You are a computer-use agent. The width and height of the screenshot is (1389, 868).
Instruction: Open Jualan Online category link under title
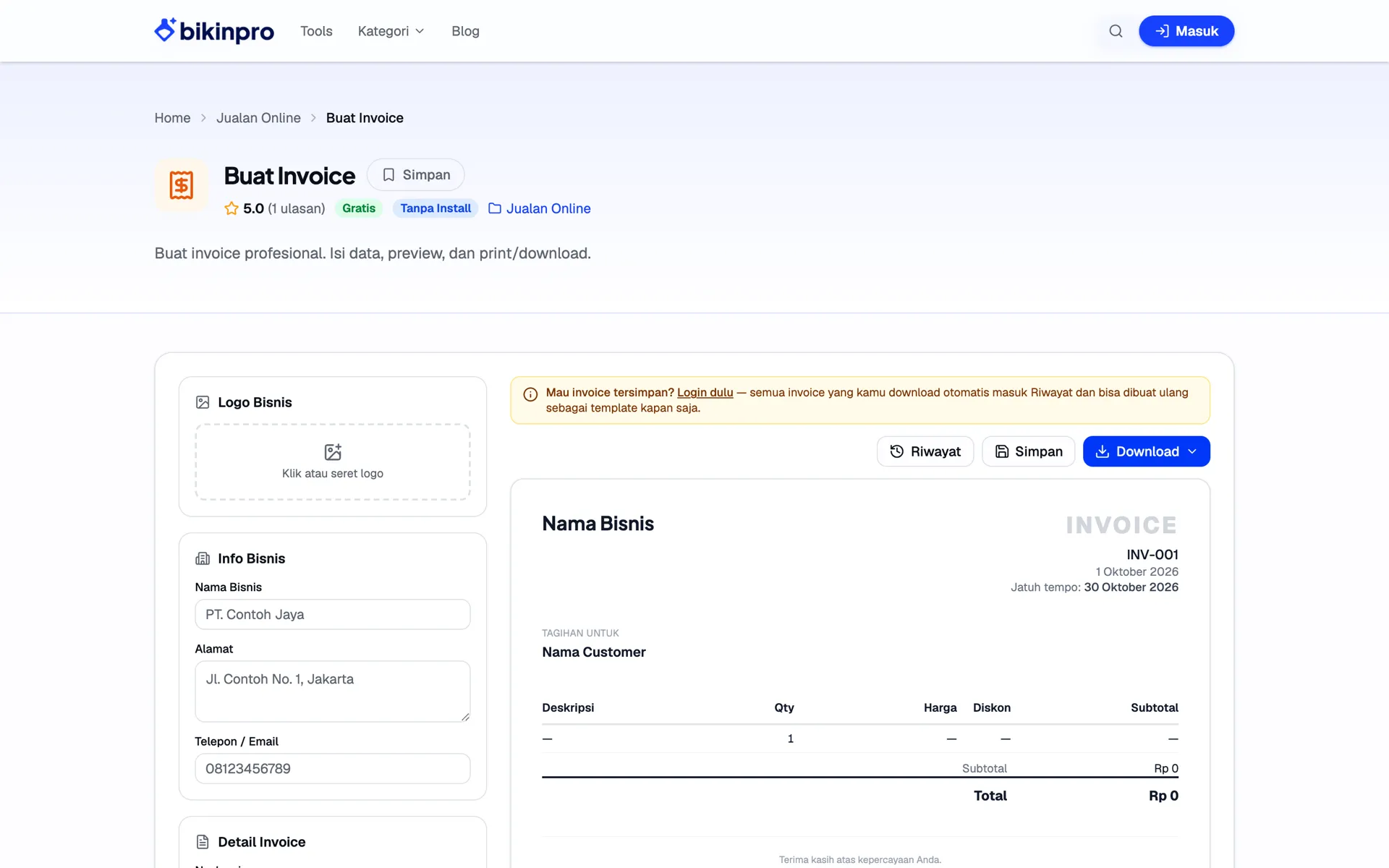coord(548,208)
